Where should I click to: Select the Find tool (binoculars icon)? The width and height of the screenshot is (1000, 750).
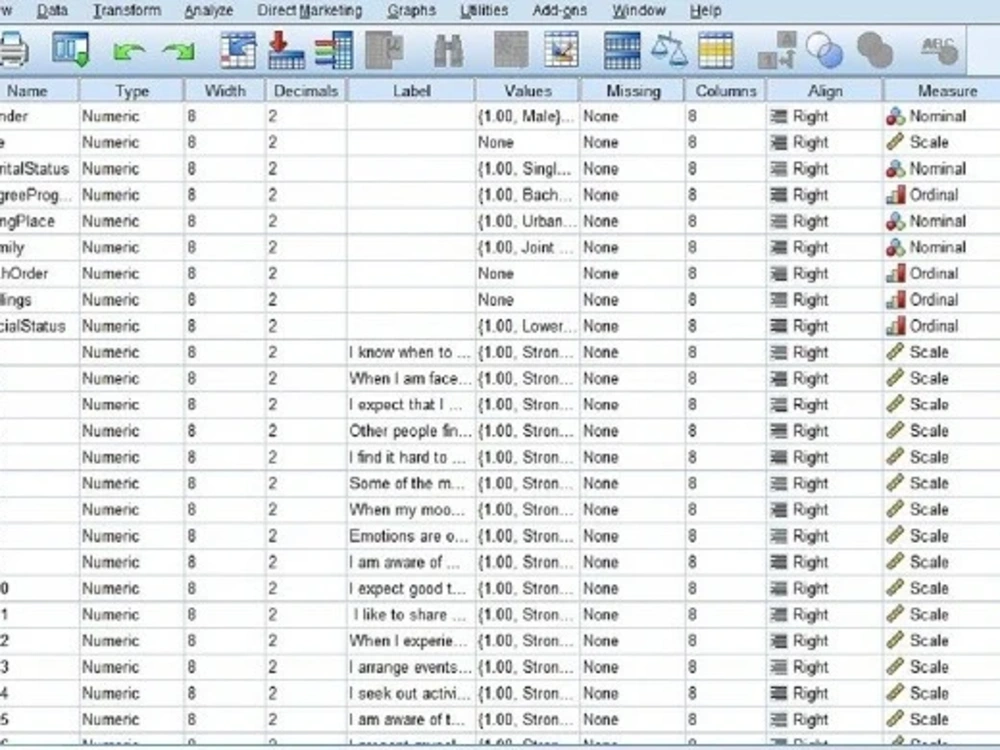pyautogui.click(x=447, y=48)
